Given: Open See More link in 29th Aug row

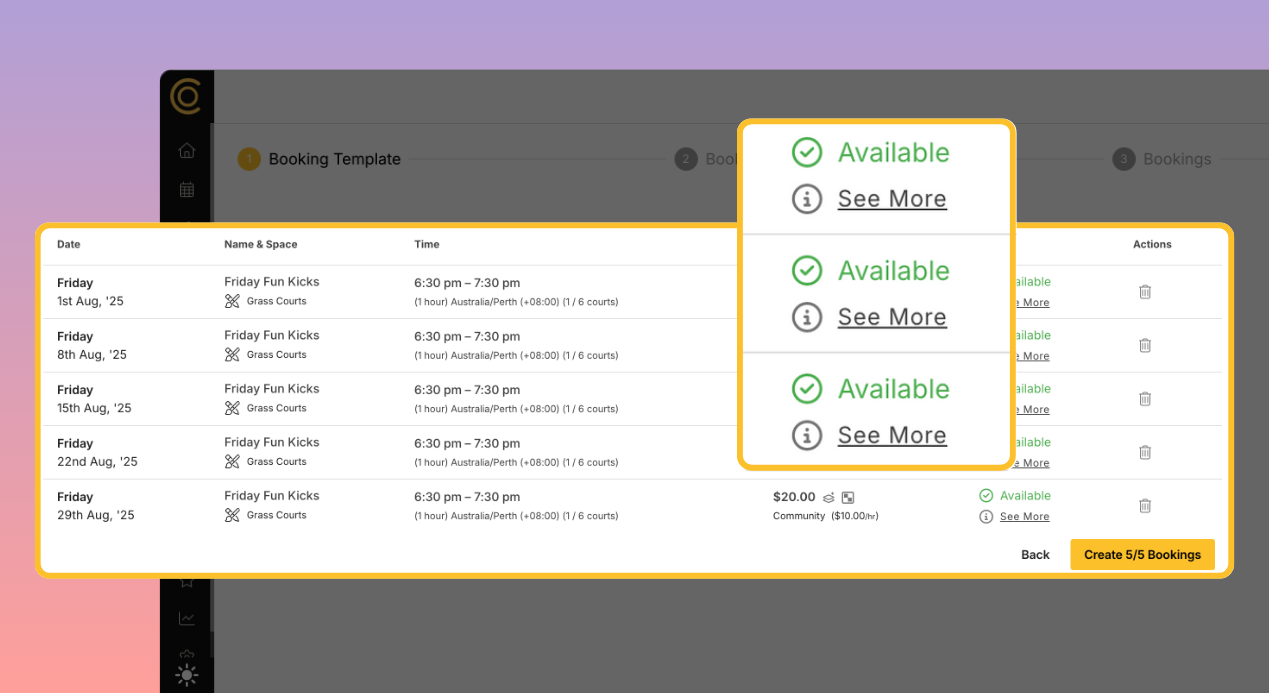Looking at the screenshot, I should pos(1024,517).
